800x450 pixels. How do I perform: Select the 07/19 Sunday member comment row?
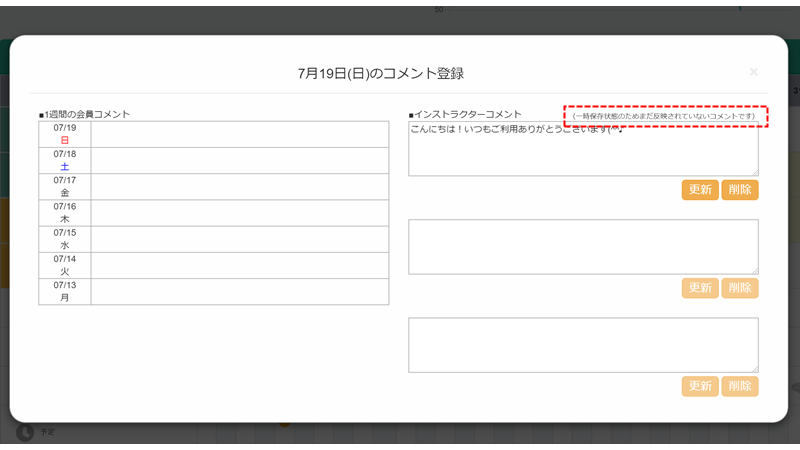click(239, 134)
